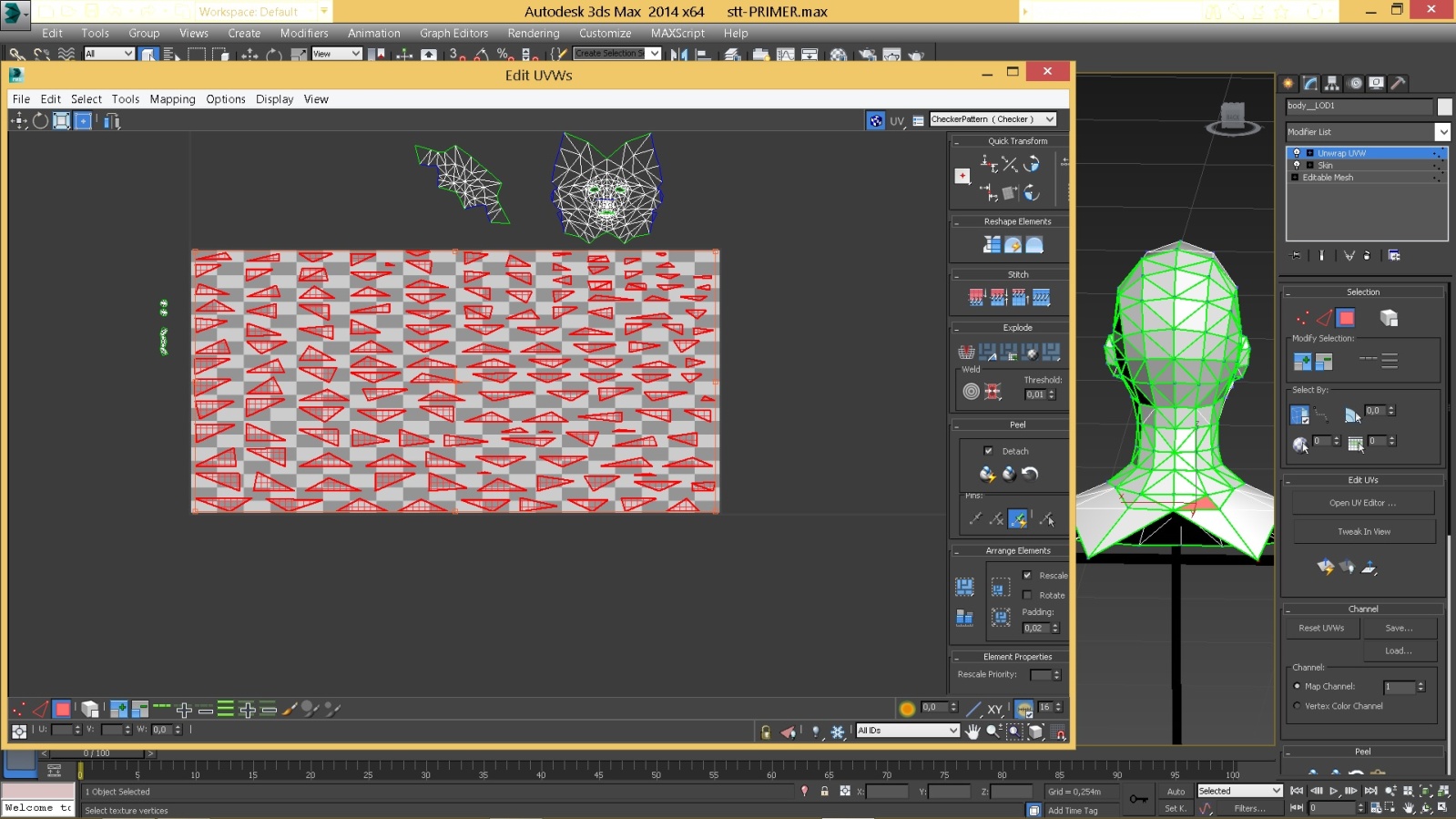Open the All IDs material dropdown
The height and width of the screenshot is (819, 1456).
[907, 731]
